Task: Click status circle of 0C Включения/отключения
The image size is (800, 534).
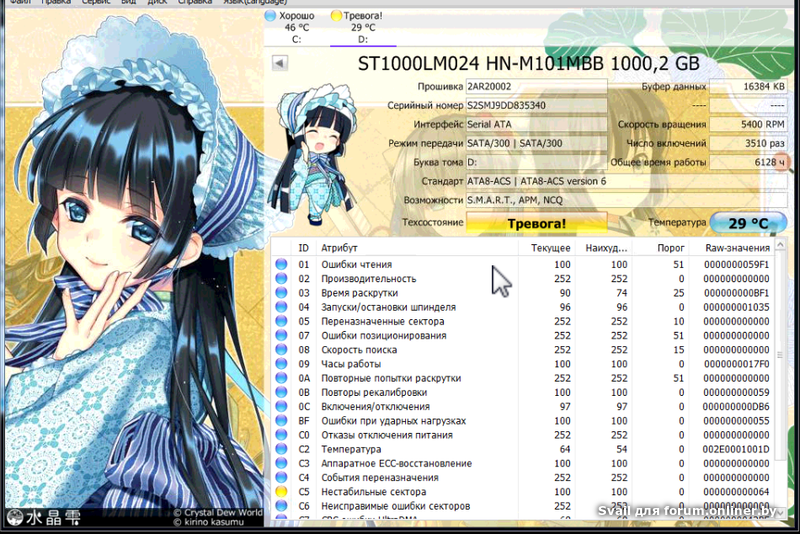Action: coord(281,406)
